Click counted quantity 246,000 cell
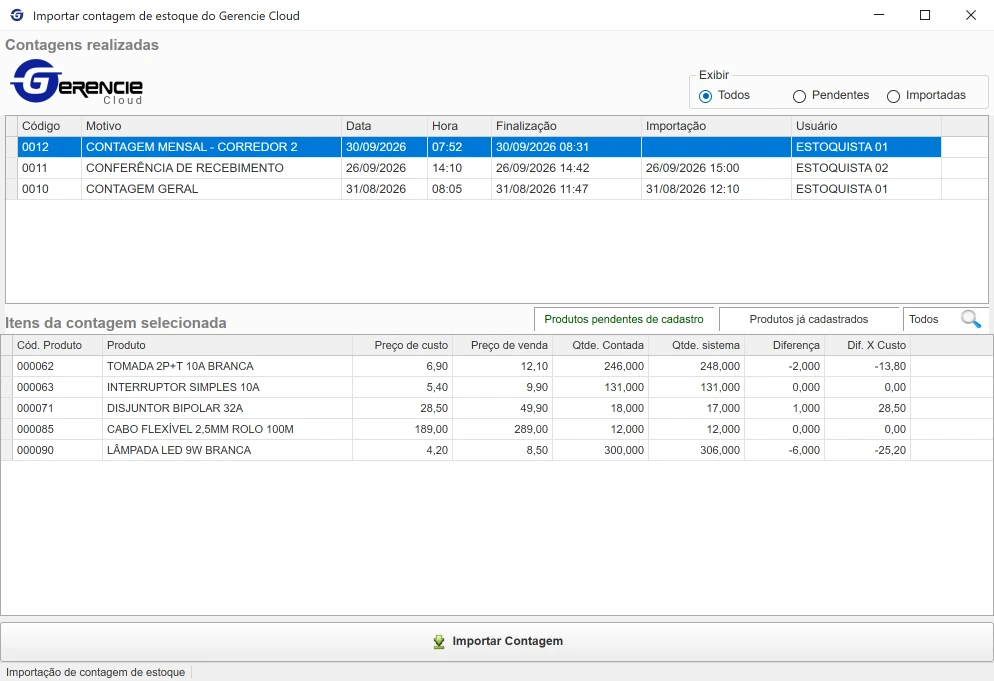This screenshot has width=994, height=681. point(600,366)
